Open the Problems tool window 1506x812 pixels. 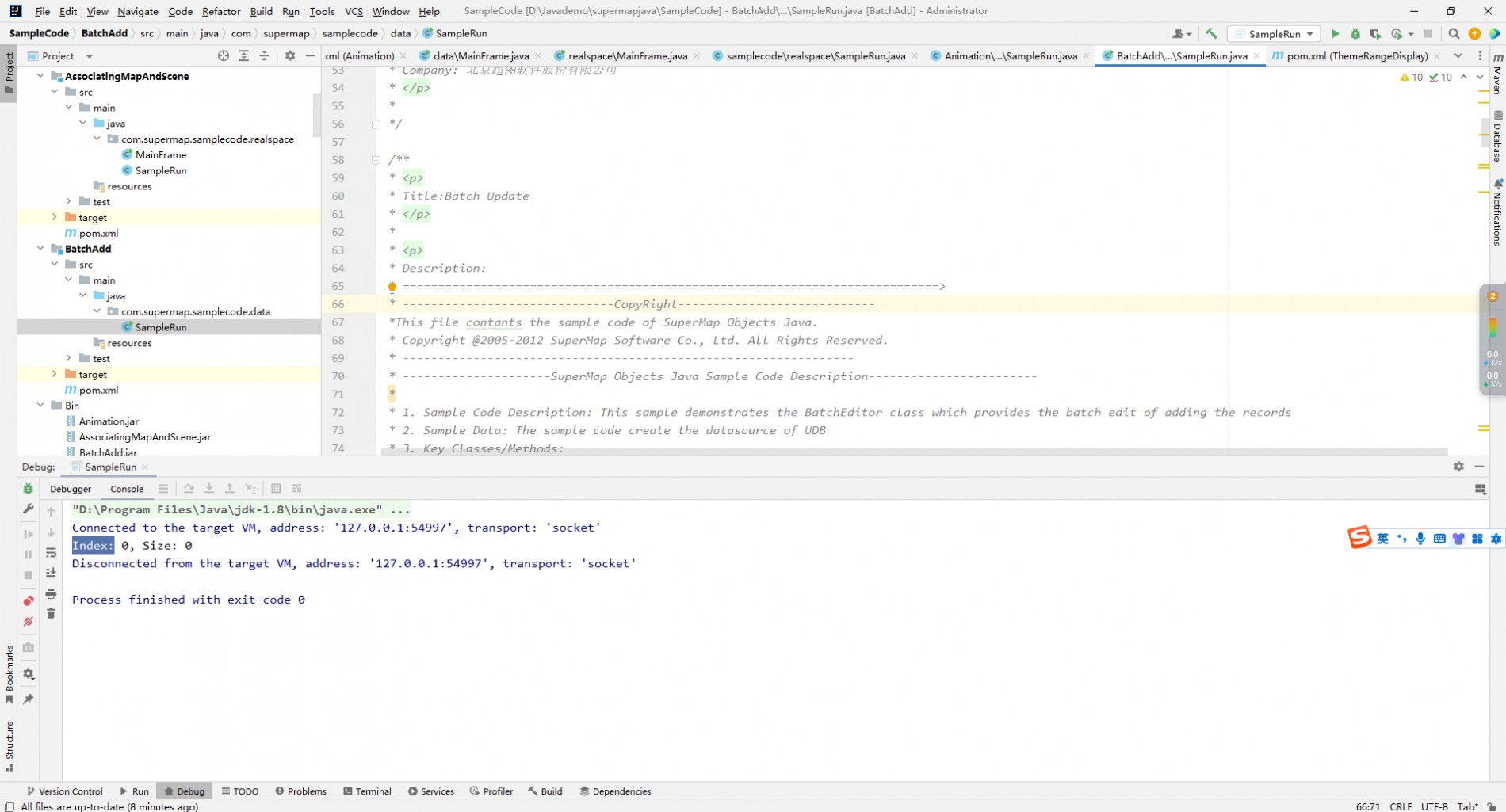click(301, 791)
